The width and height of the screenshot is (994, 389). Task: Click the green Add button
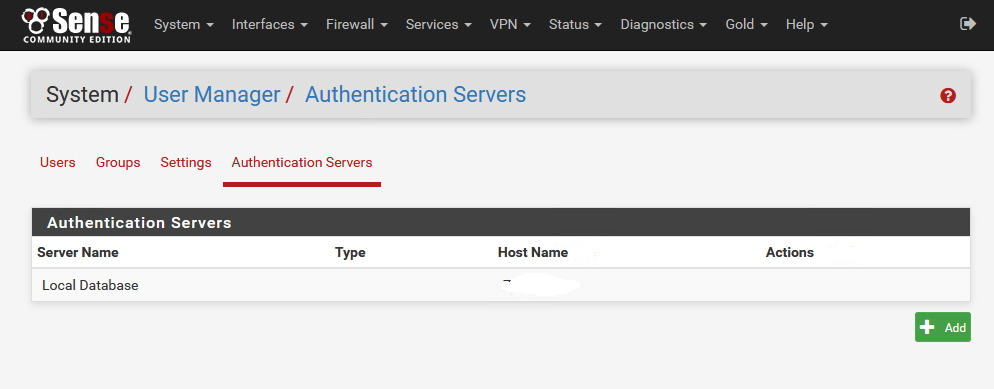pyautogui.click(x=943, y=328)
